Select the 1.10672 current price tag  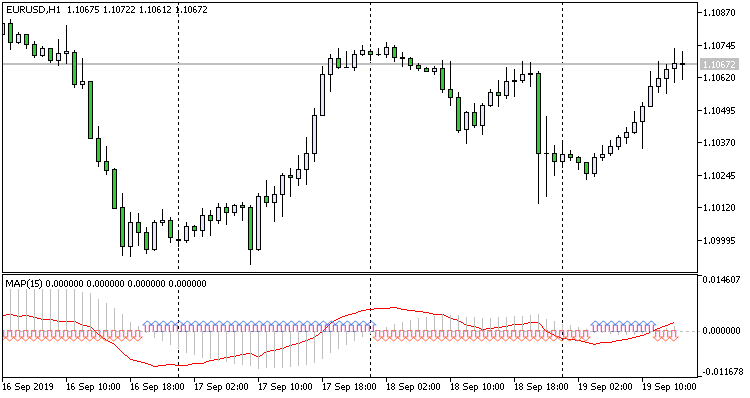point(718,64)
